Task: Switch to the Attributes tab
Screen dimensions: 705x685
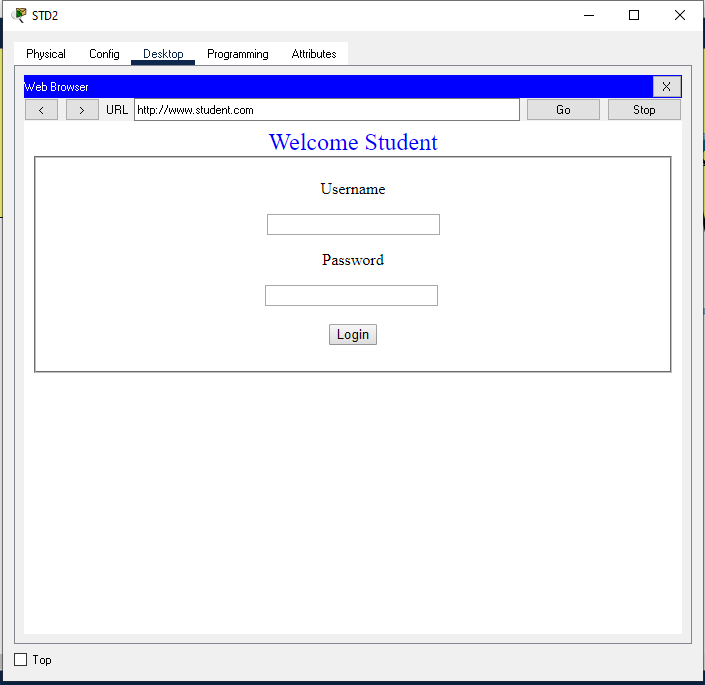Action: pyautogui.click(x=314, y=54)
